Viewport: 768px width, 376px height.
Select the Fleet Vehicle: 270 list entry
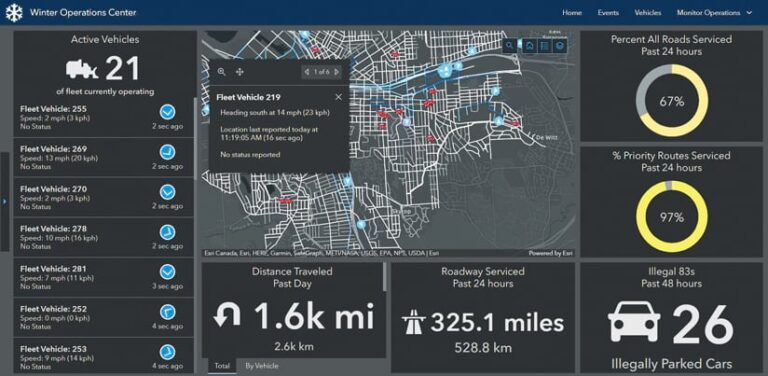coord(103,197)
